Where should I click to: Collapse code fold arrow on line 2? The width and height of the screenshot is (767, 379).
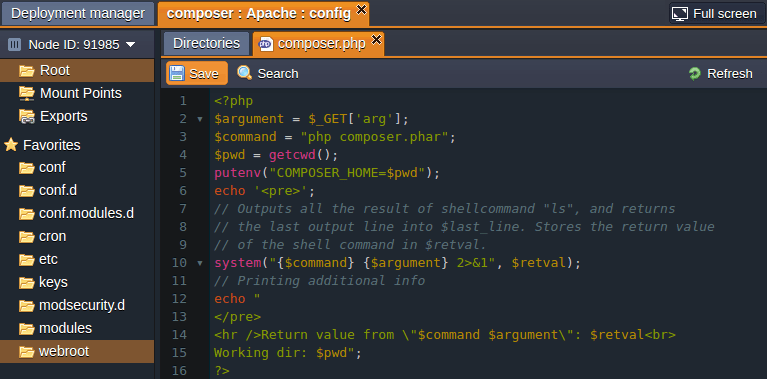click(200, 119)
